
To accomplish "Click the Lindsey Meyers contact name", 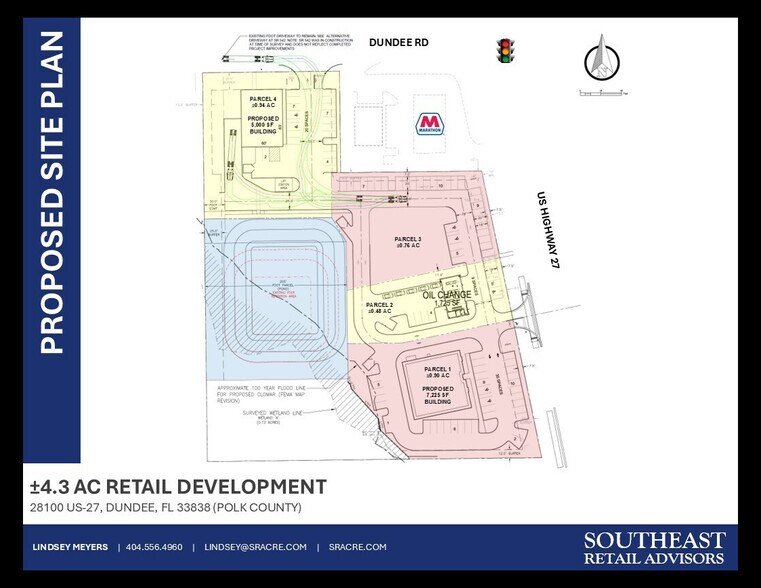I will (68, 547).
